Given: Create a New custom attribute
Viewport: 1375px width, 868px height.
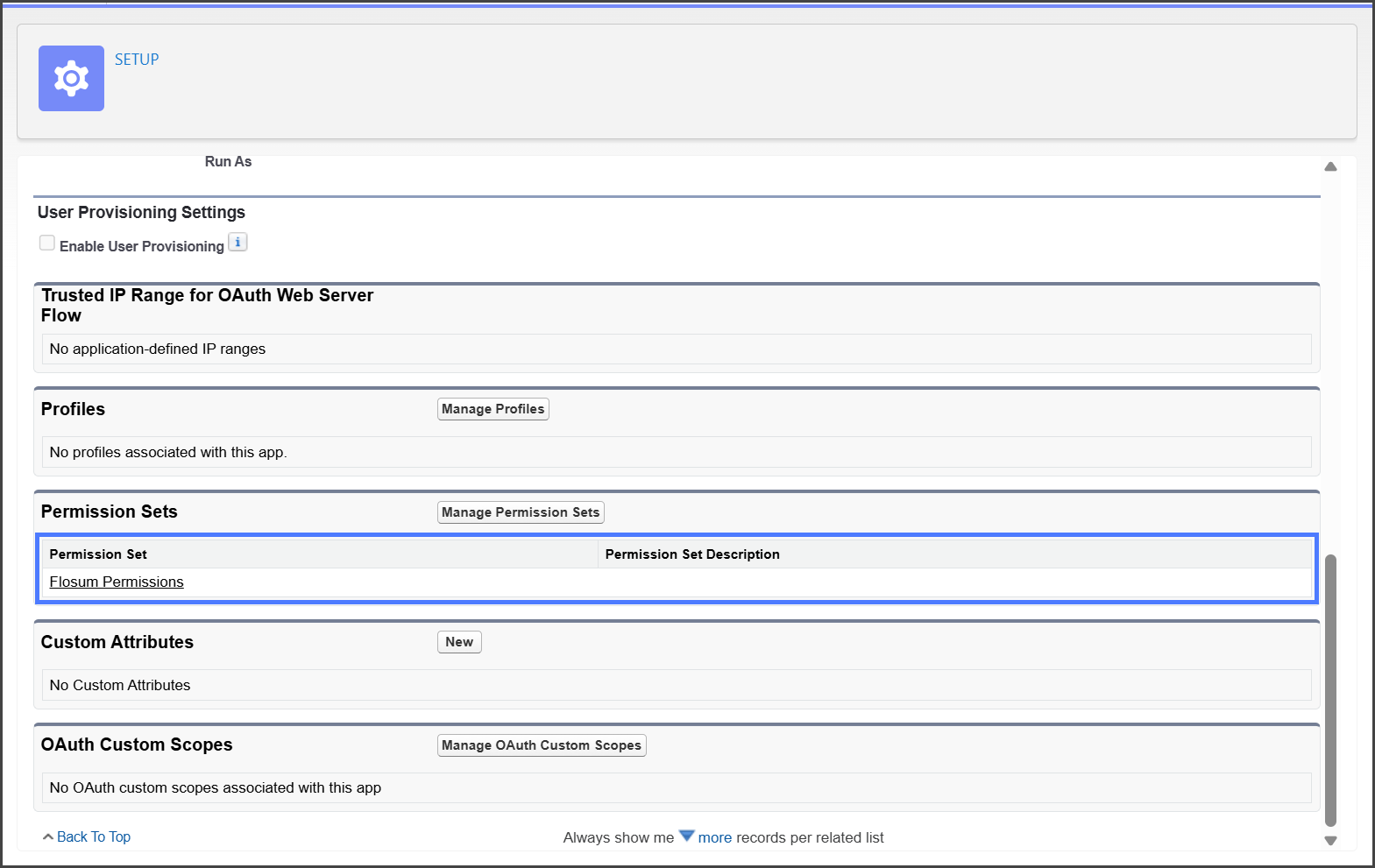Looking at the screenshot, I should coord(459,642).
